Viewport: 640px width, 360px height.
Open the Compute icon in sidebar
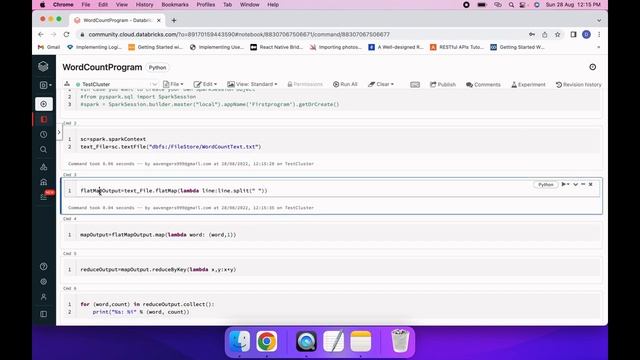click(x=44, y=182)
